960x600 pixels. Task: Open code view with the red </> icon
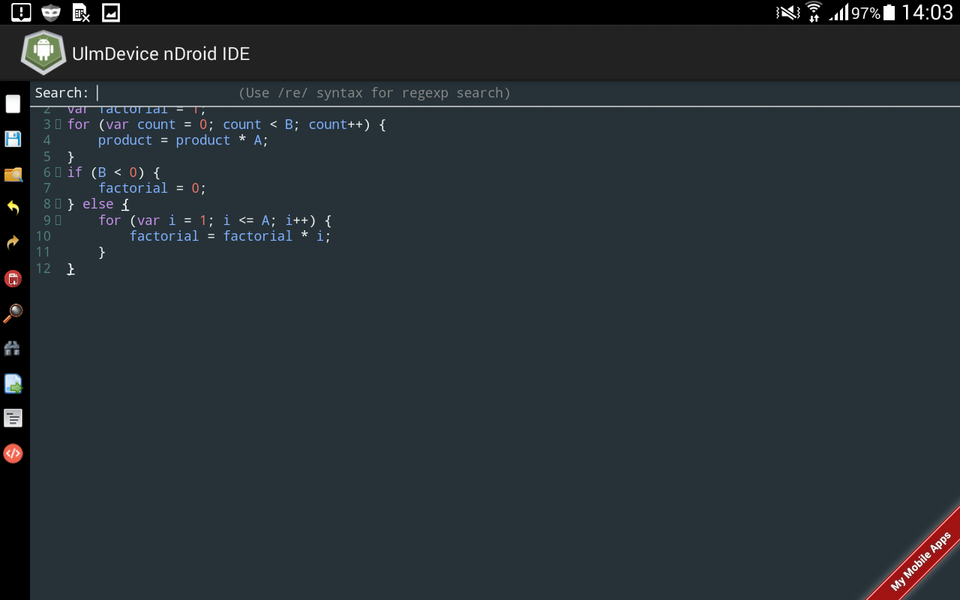point(13,453)
